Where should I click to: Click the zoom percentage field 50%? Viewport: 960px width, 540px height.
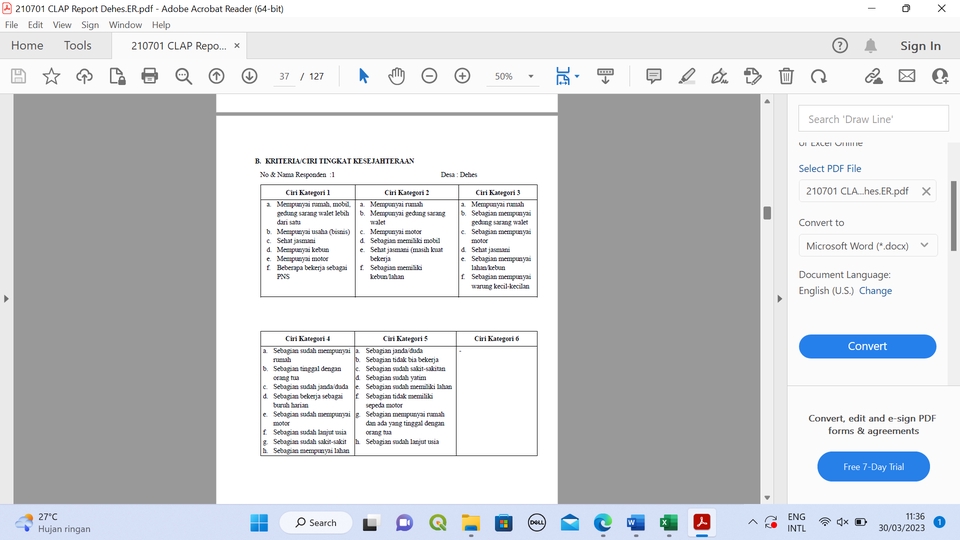[504, 77]
